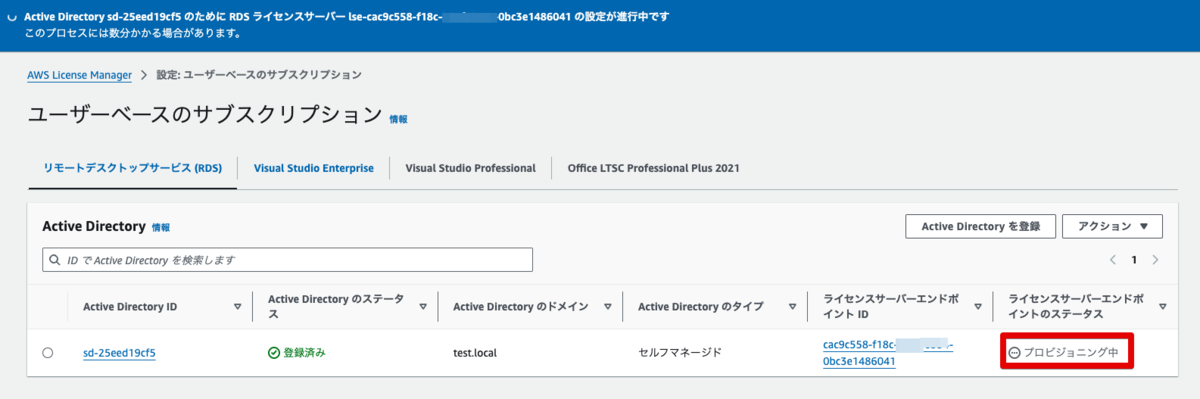Click AWS License Manager breadcrumb link

[80, 75]
